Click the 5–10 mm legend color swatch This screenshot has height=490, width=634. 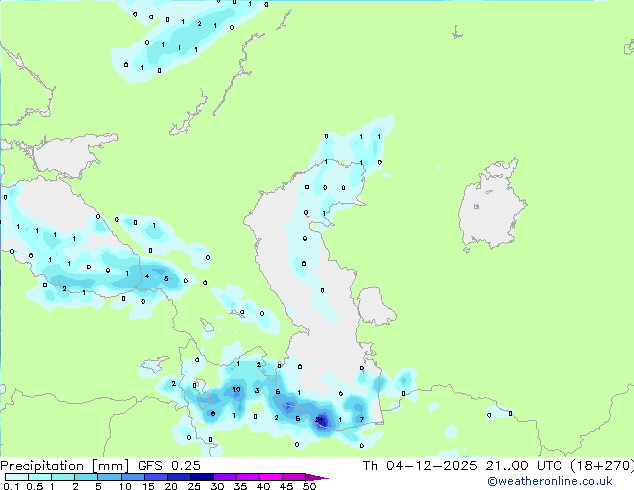[110, 477]
